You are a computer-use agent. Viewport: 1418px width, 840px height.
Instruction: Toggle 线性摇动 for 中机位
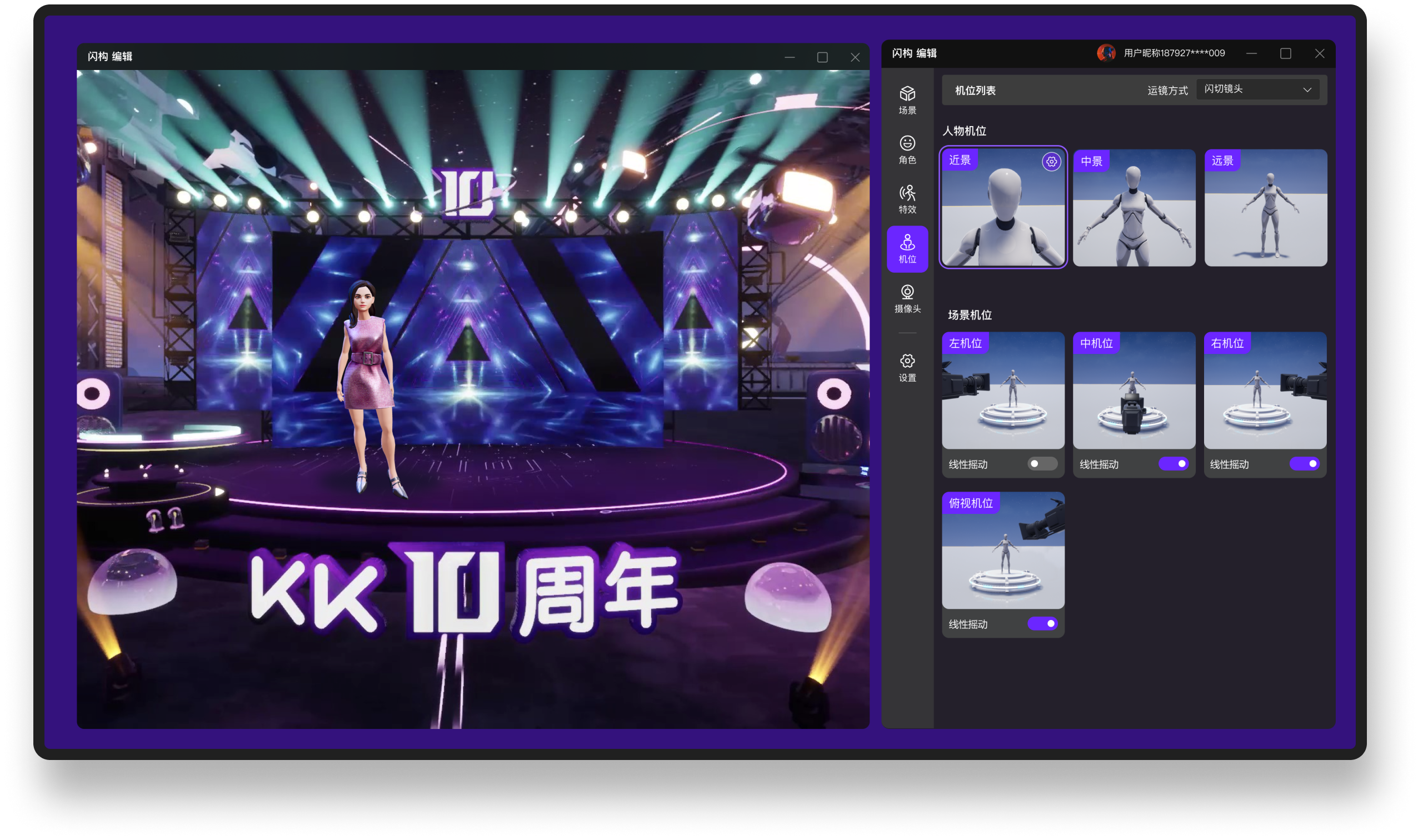click(1174, 463)
